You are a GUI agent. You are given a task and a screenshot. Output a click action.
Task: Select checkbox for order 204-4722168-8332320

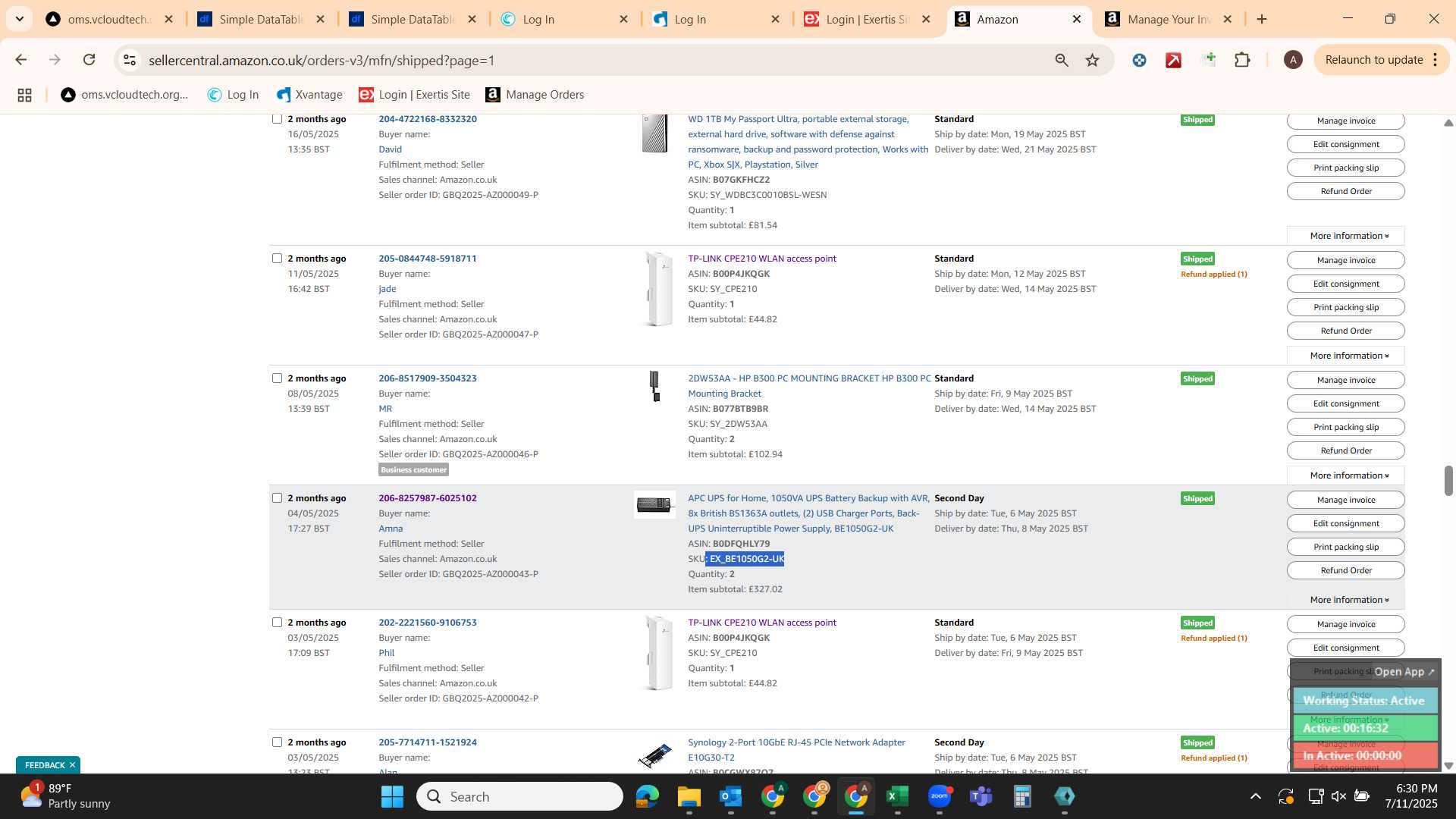click(277, 119)
